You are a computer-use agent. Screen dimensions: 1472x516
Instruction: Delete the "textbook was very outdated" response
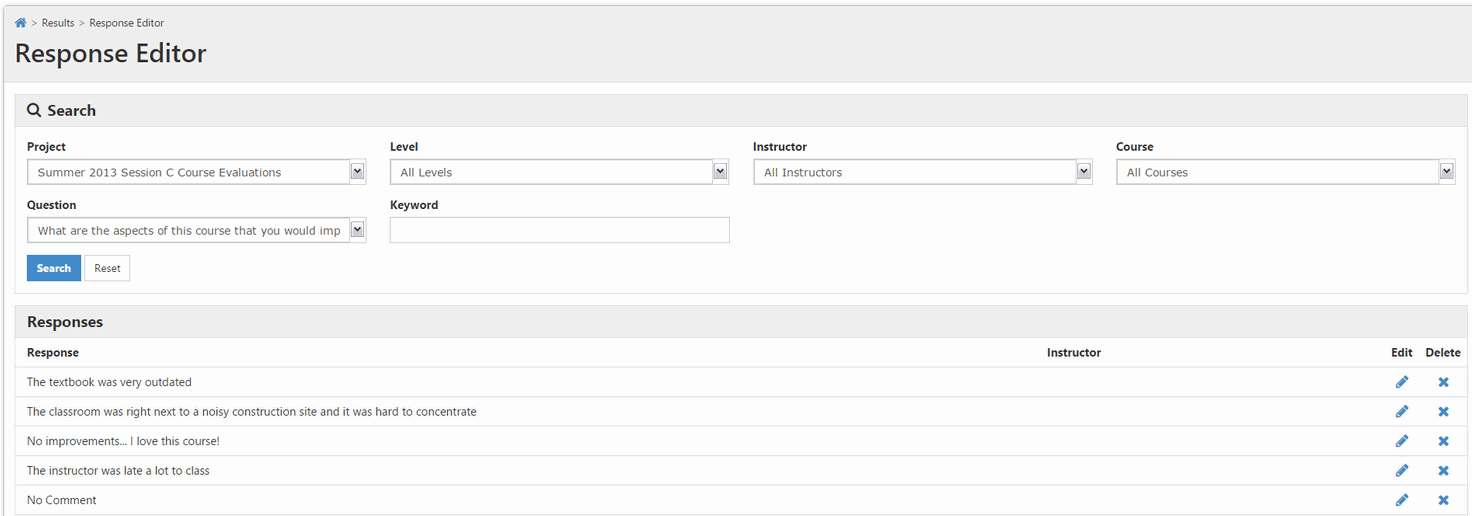(x=1443, y=382)
